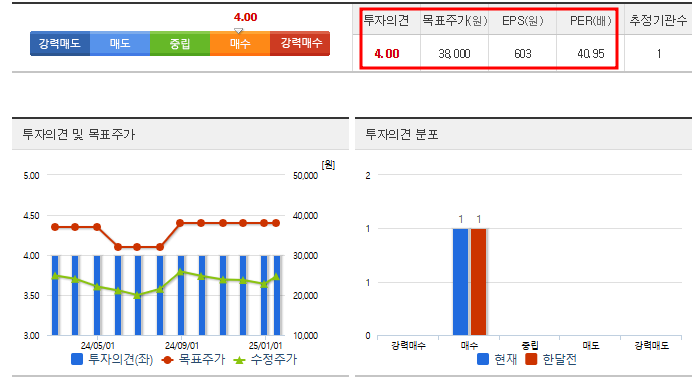Click the 매수 category axis label
This screenshot has width=696, height=382.
click(x=469, y=345)
